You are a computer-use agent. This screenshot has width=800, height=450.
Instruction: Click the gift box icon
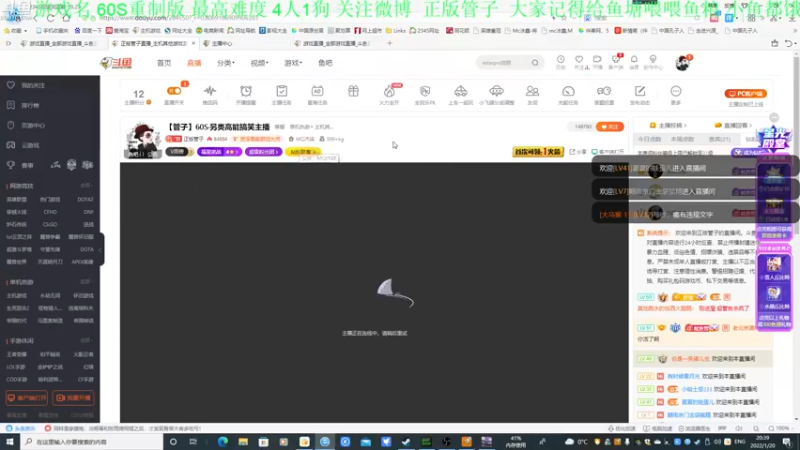point(353,91)
